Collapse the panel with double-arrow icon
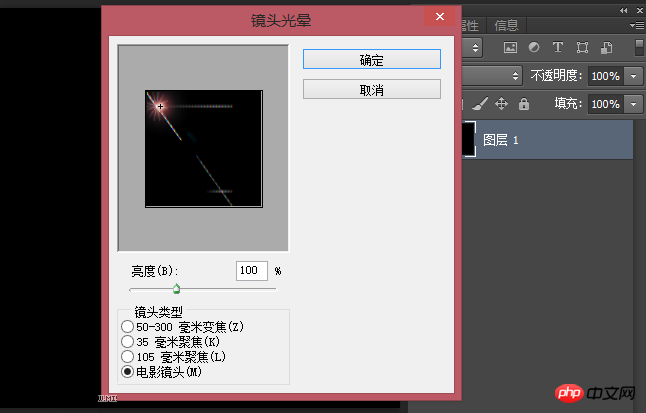The height and width of the screenshot is (413, 646). point(623,10)
